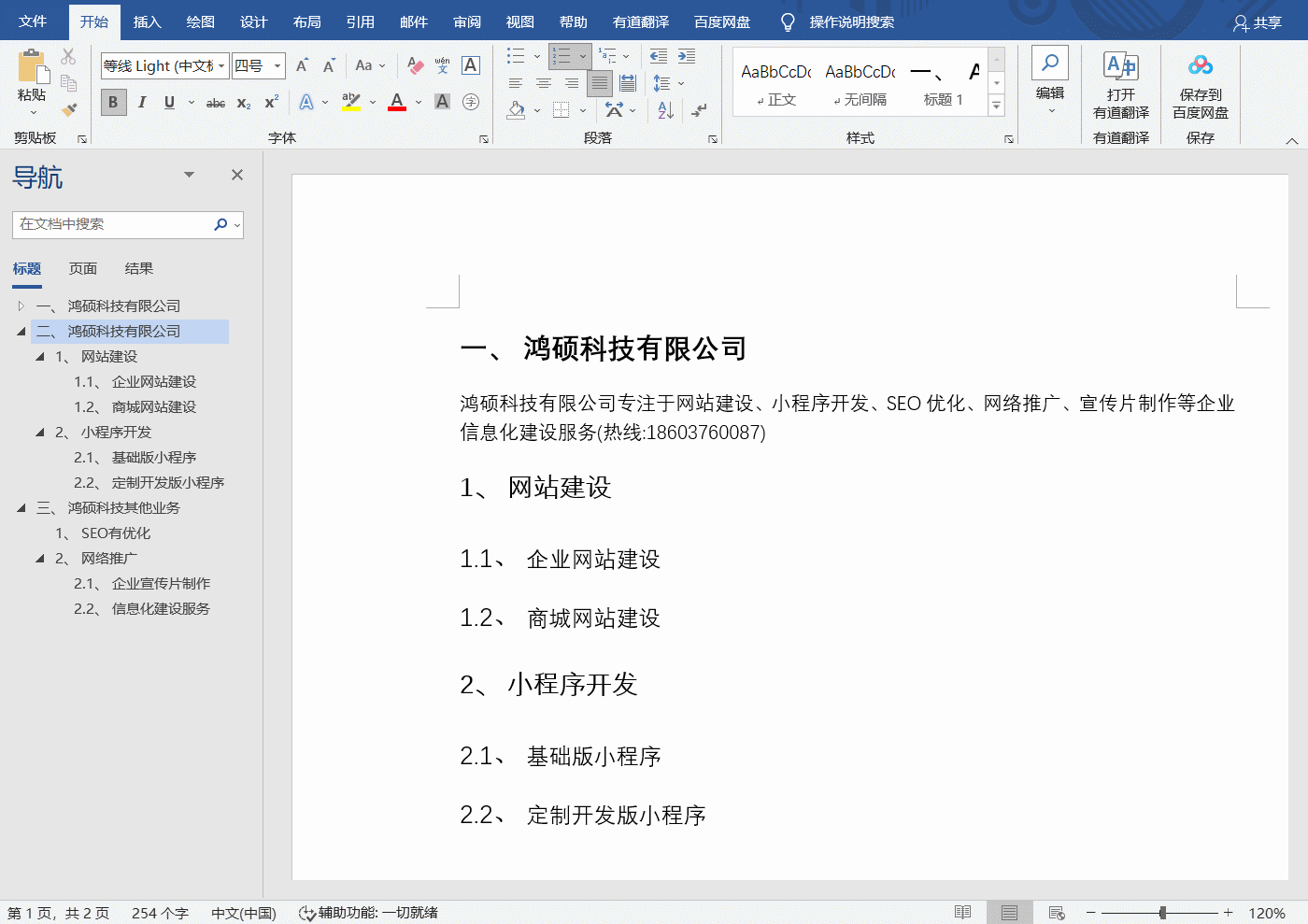
Task: Open the 文件 menu
Action: pyautogui.click(x=33, y=21)
